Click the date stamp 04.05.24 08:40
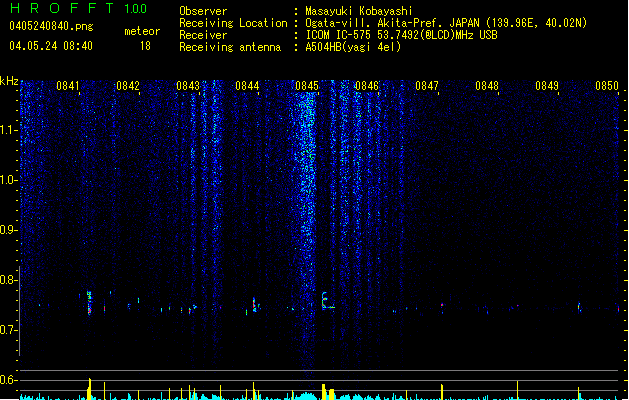The width and height of the screenshot is (629, 400). click(51, 46)
